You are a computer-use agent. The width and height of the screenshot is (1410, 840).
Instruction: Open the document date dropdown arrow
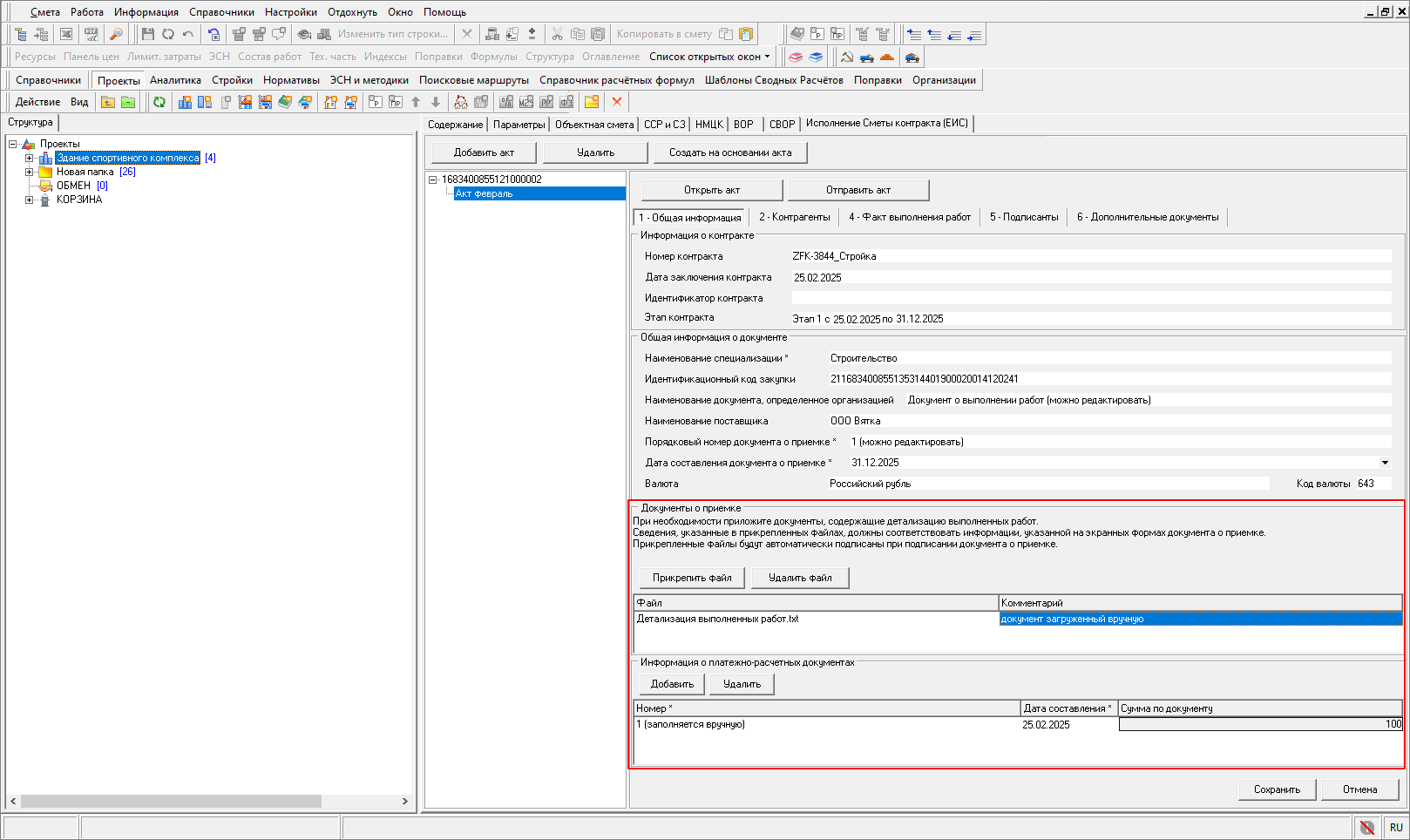click(1385, 463)
